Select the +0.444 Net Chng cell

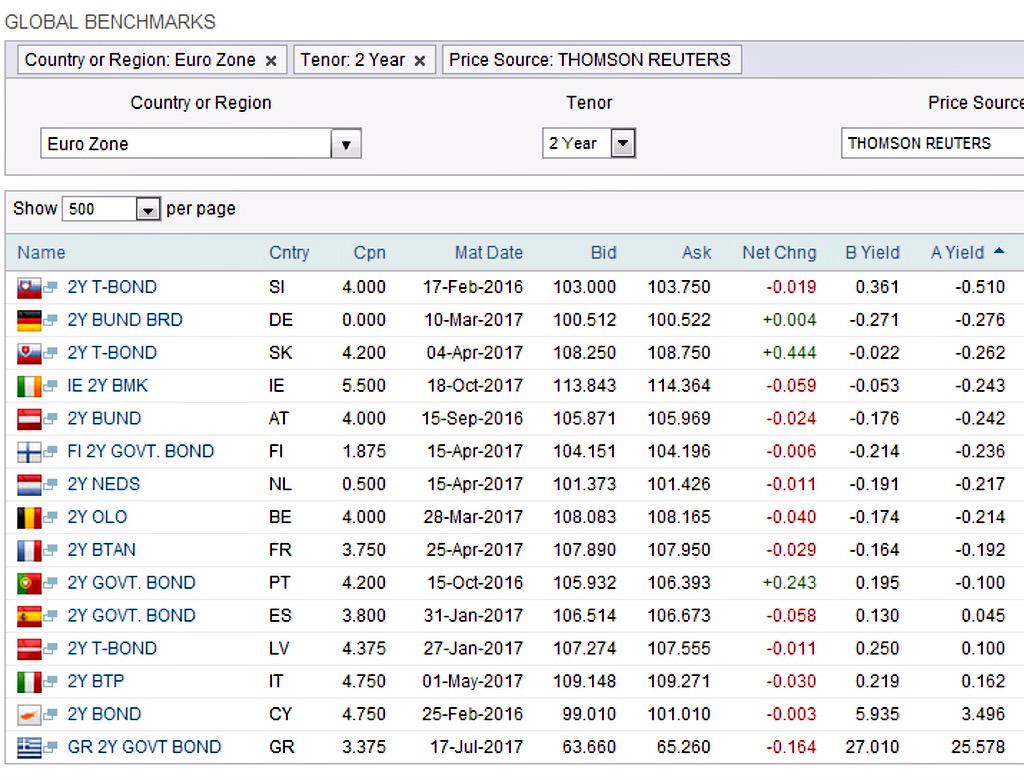click(x=790, y=353)
